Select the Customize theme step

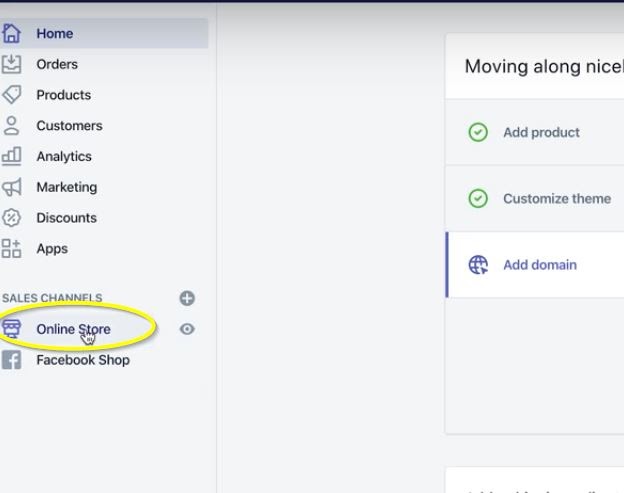(x=556, y=198)
